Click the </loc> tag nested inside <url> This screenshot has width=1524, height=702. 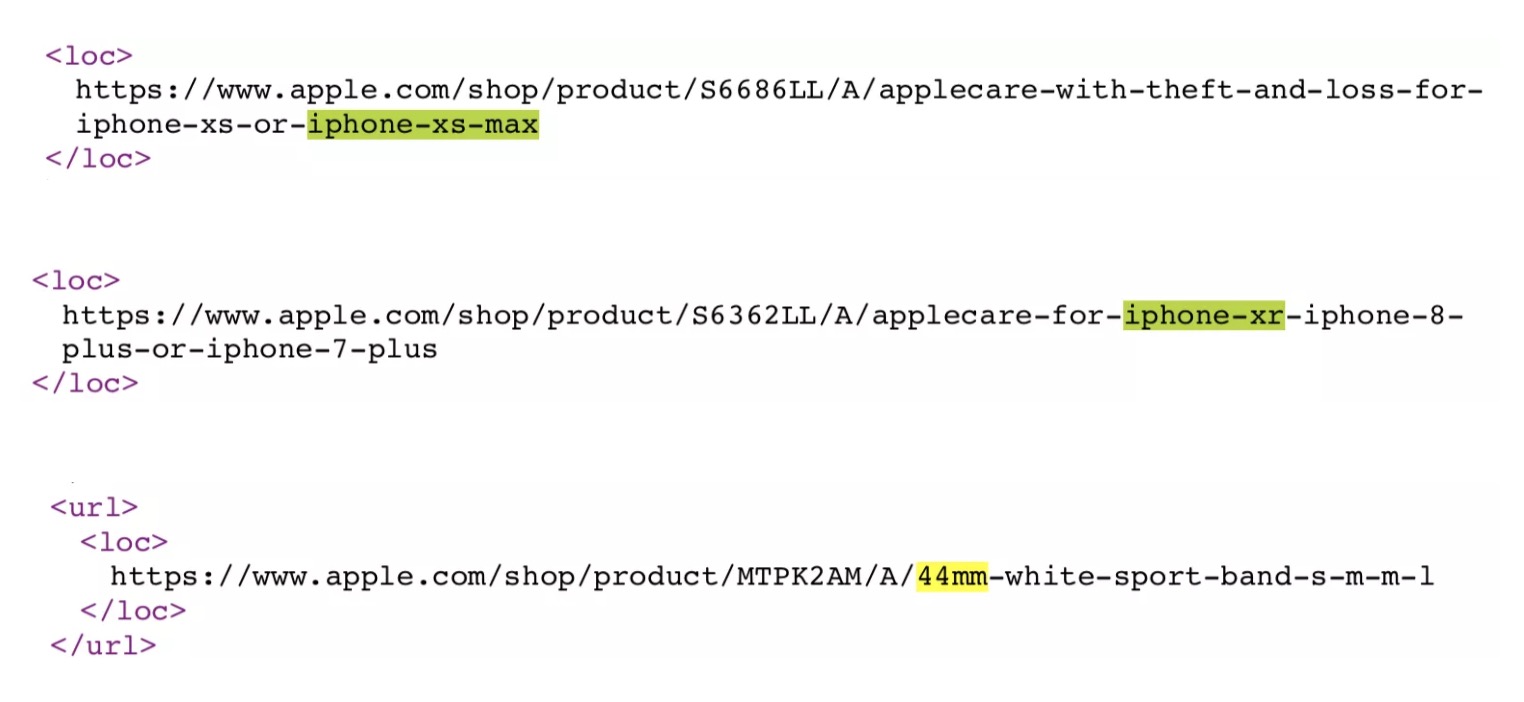[x=132, y=610]
